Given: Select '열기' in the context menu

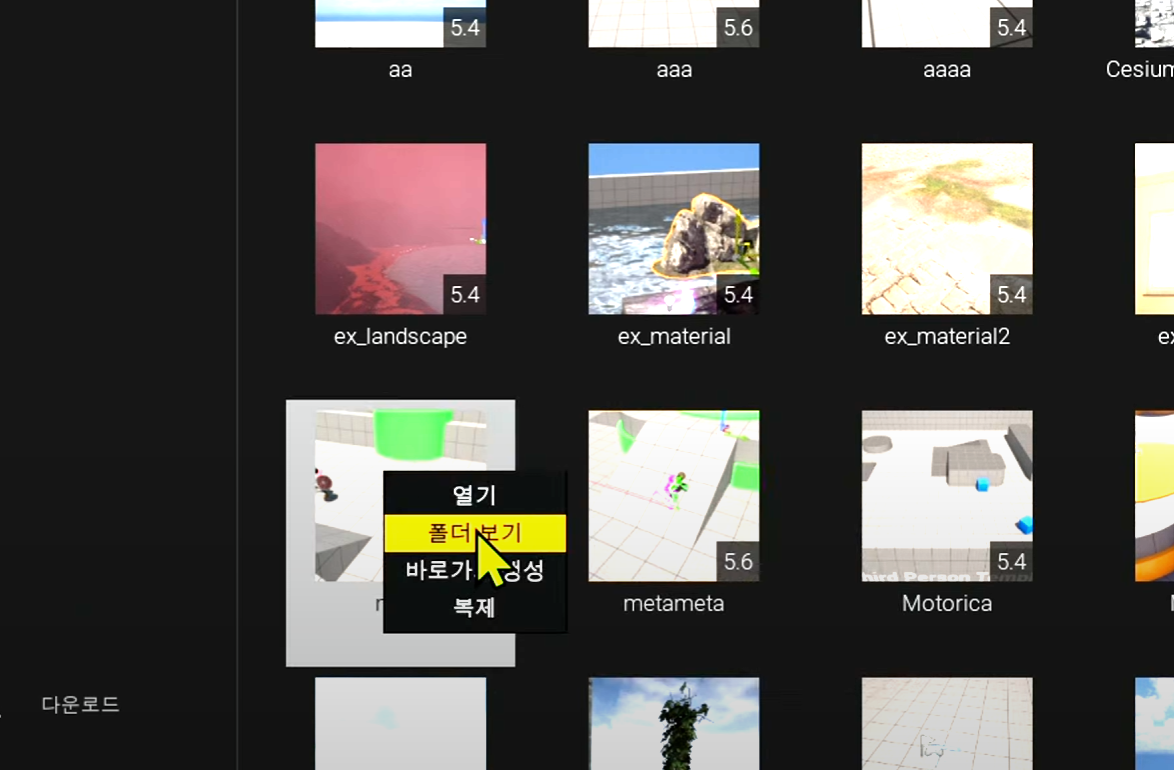Looking at the screenshot, I should pyautogui.click(x=475, y=495).
